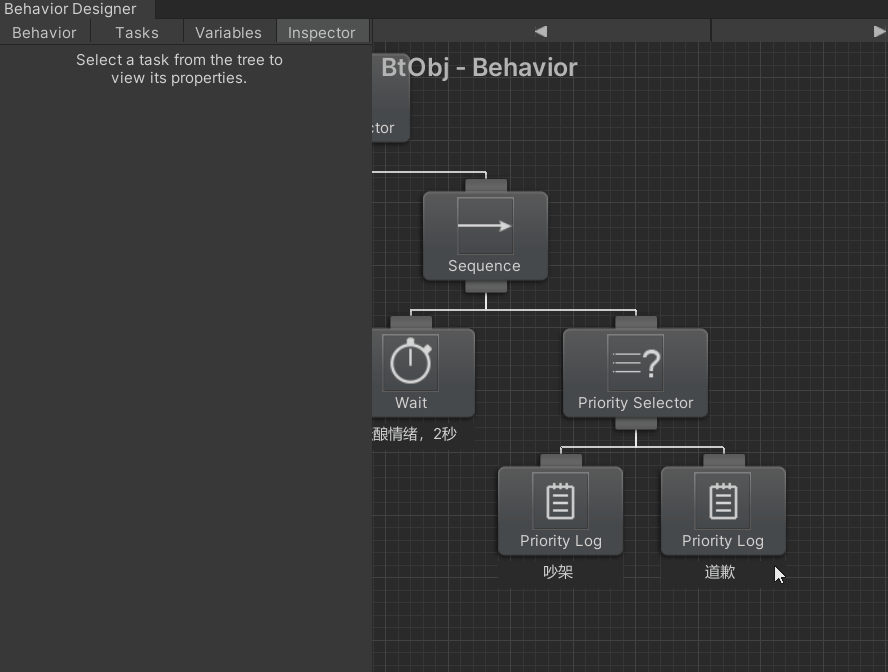Click the Wait node stopwatch icon
This screenshot has width=888, height=672.
pyautogui.click(x=410, y=362)
